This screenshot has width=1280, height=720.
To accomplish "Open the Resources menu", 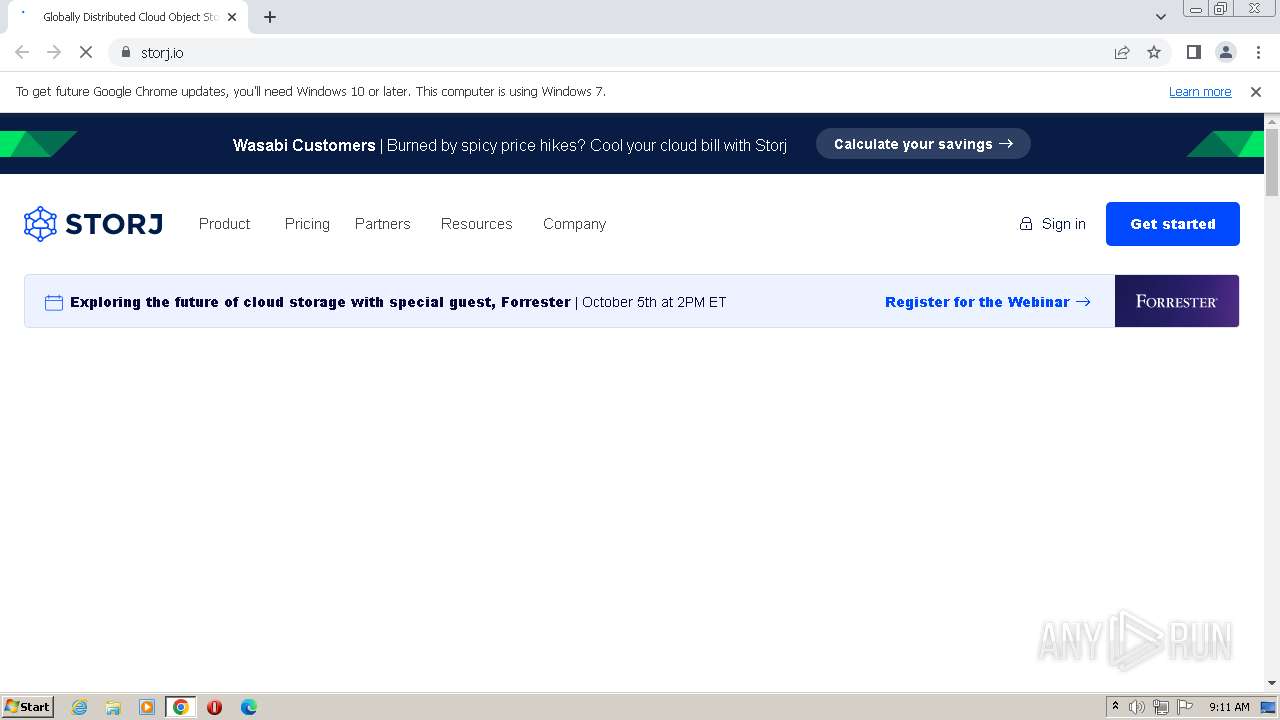I will (476, 224).
